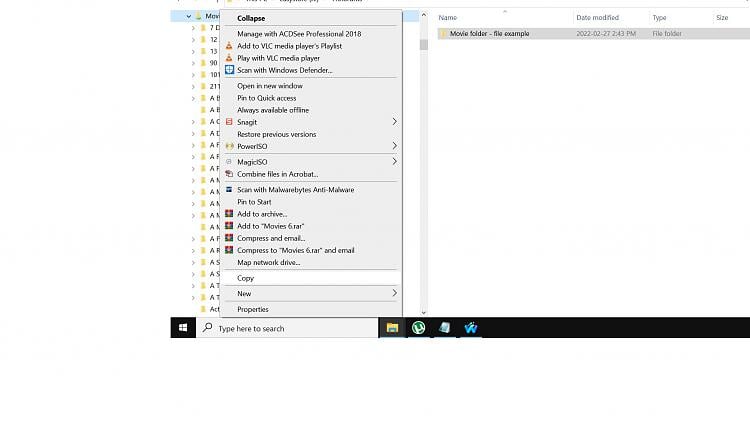Click the Malwarebytes icon in the context menu
This screenshot has height=422, width=750.
tap(229, 190)
